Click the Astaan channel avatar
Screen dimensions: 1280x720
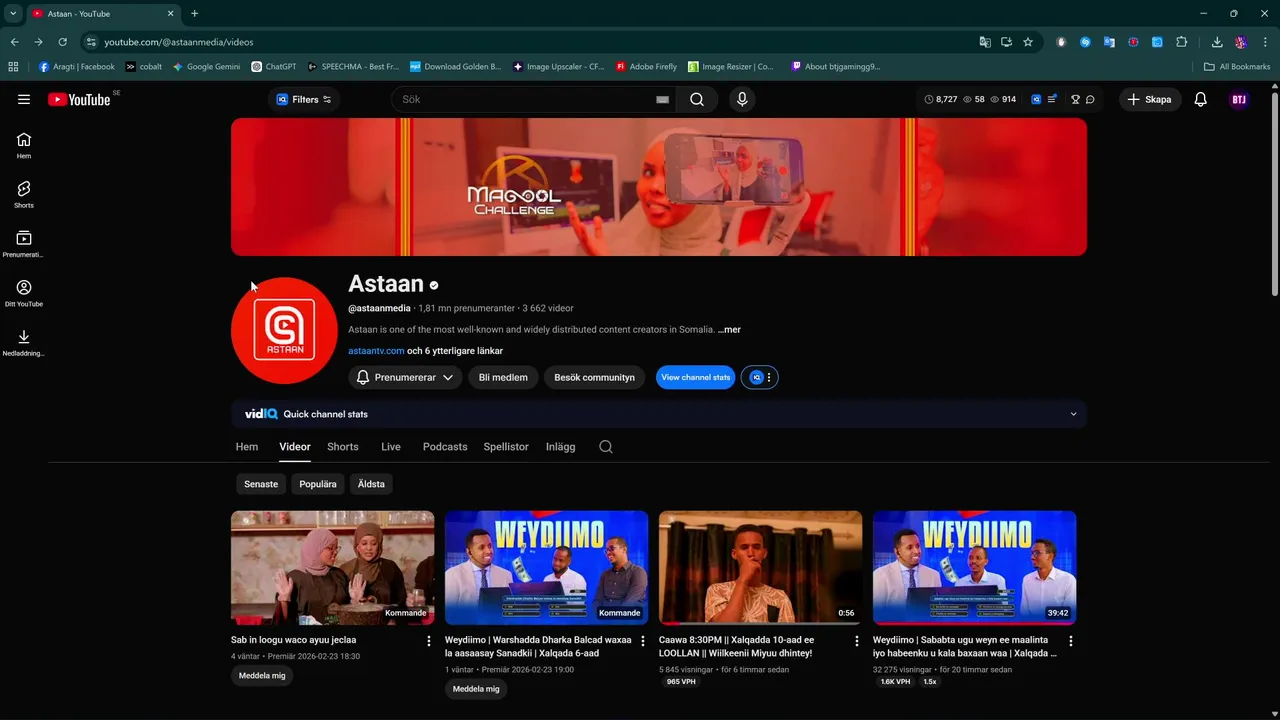(x=284, y=331)
